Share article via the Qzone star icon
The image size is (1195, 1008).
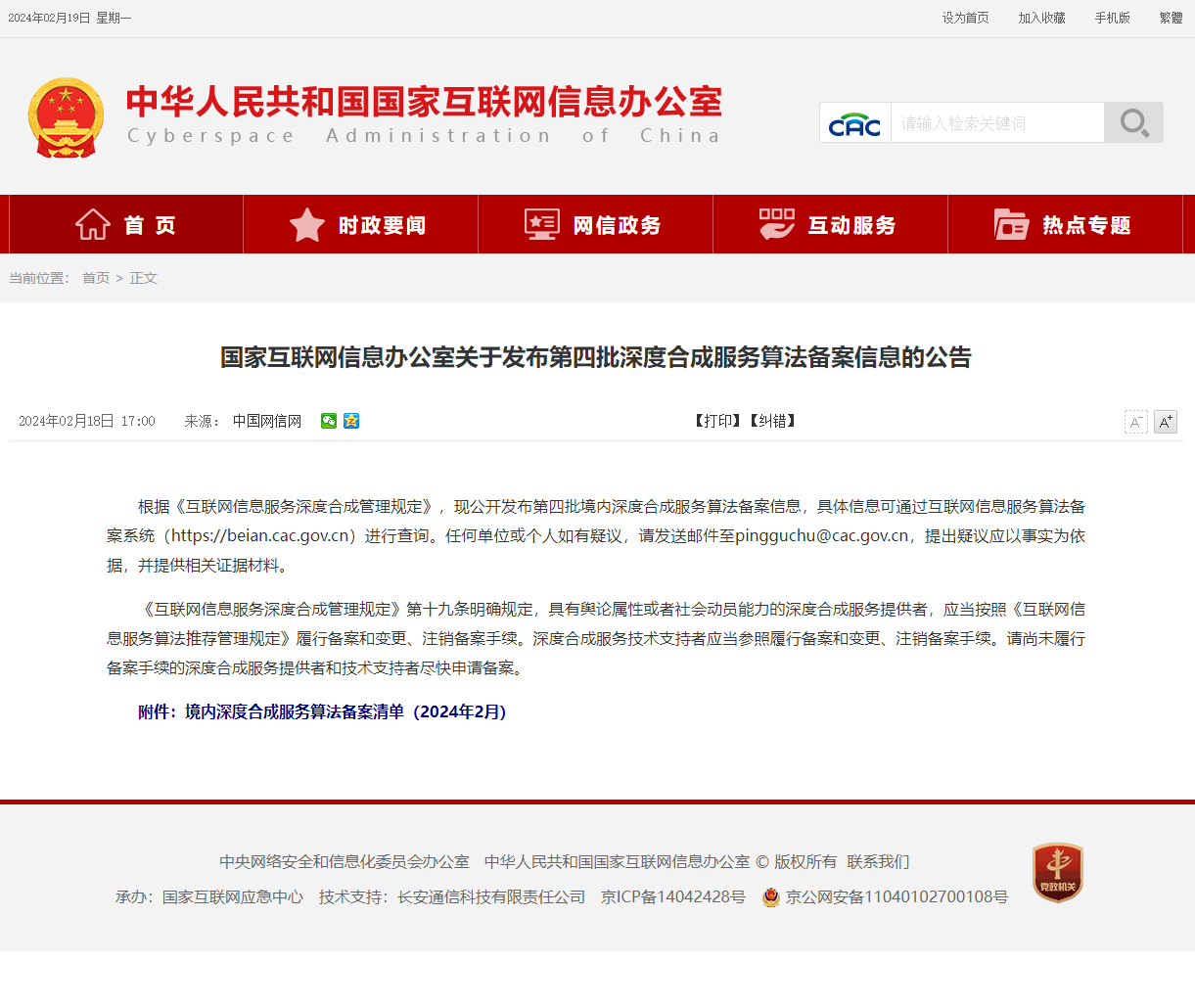(351, 421)
